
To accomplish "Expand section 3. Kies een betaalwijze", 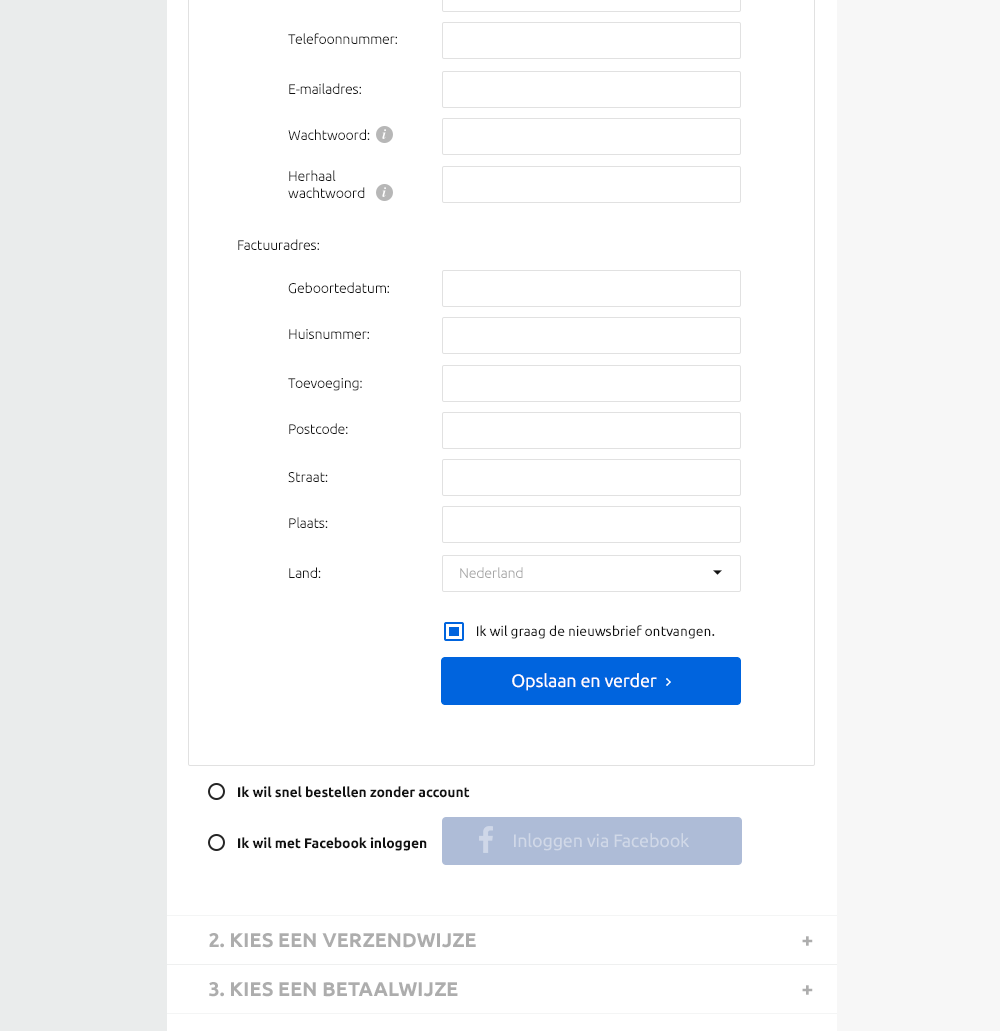I will click(x=333, y=990).
